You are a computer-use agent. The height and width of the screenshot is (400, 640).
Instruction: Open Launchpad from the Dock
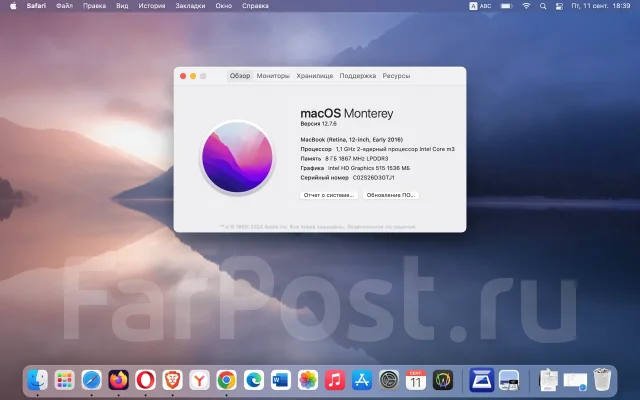pyautogui.click(x=64, y=380)
